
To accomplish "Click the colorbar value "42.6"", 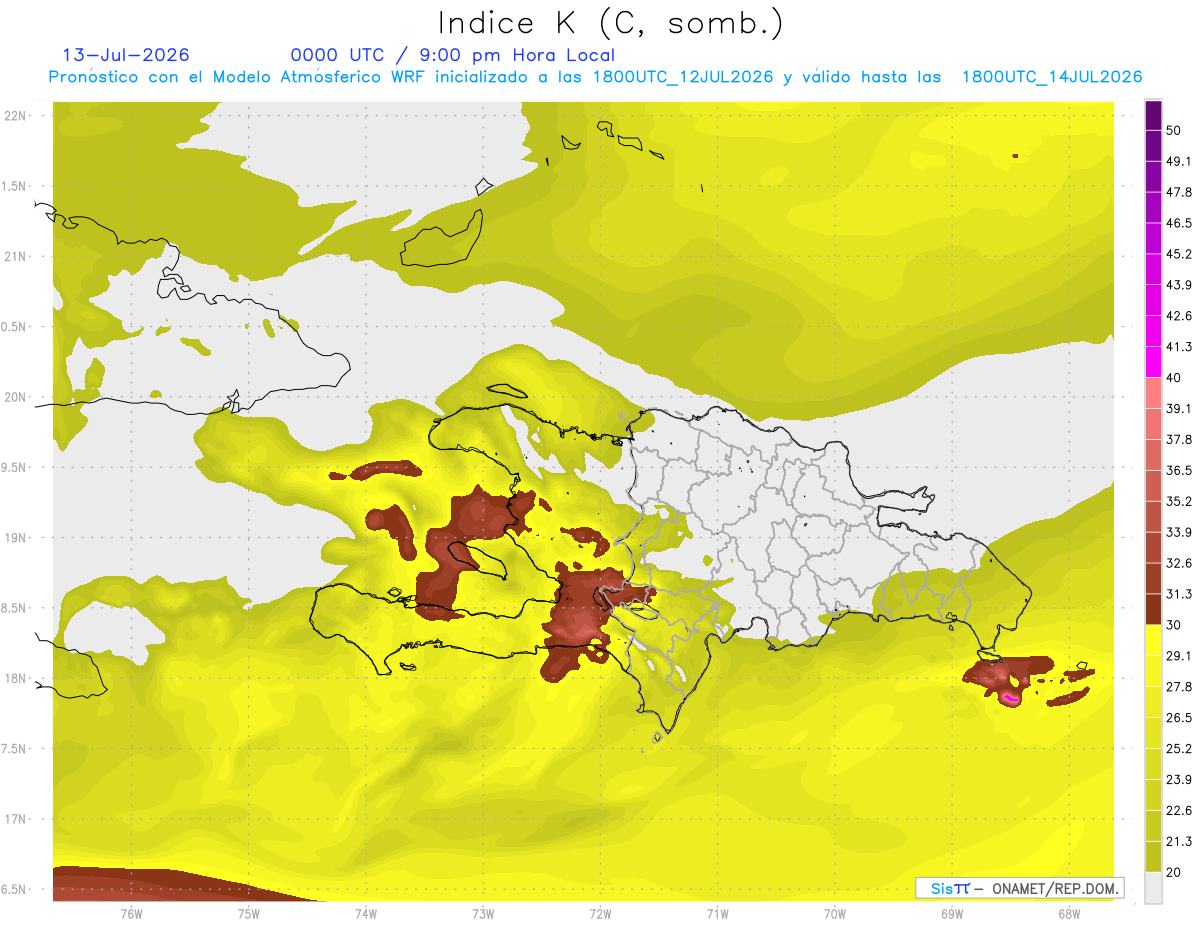I will click(x=1179, y=316).
